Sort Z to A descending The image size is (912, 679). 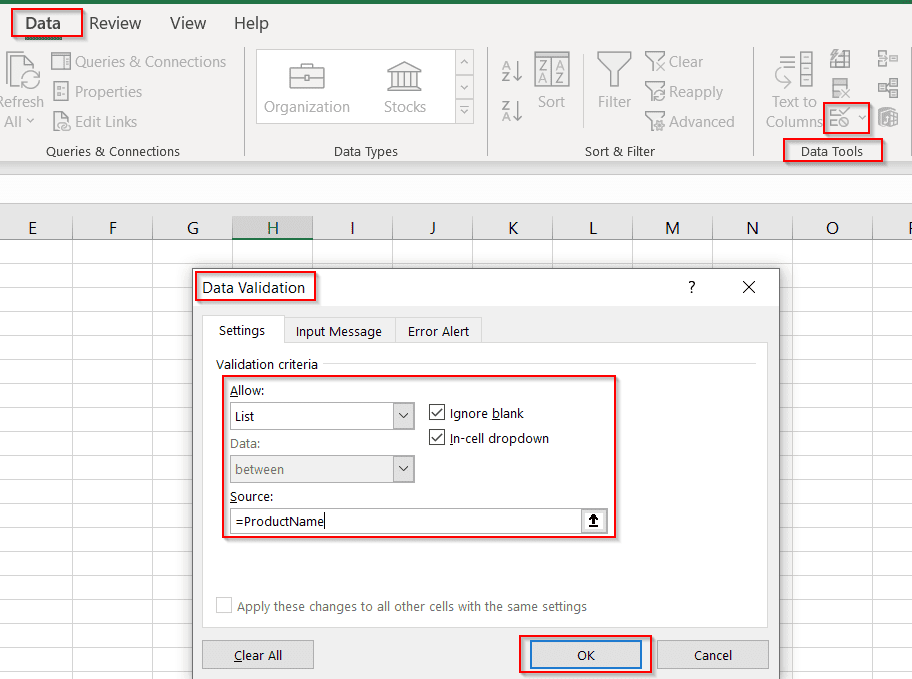tap(512, 111)
